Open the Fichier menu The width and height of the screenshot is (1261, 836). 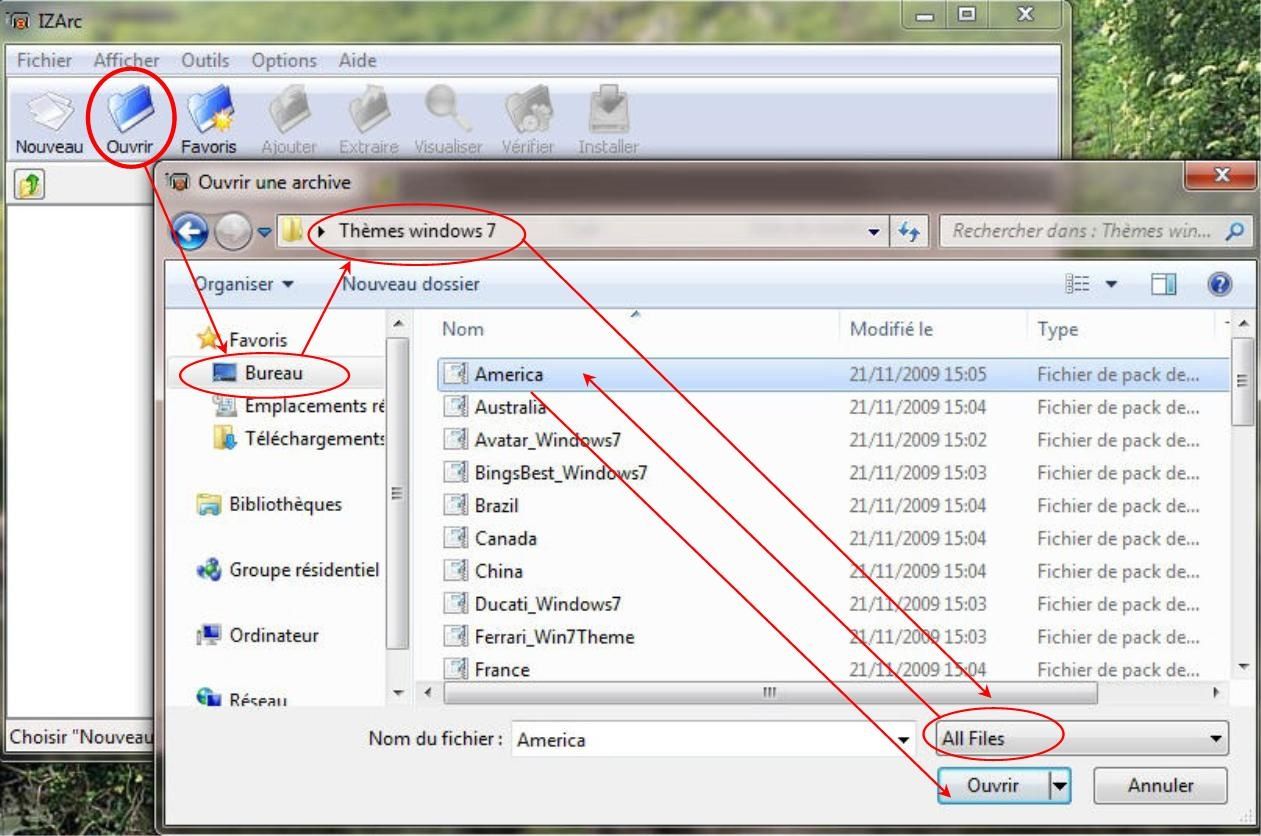(x=44, y=60)
